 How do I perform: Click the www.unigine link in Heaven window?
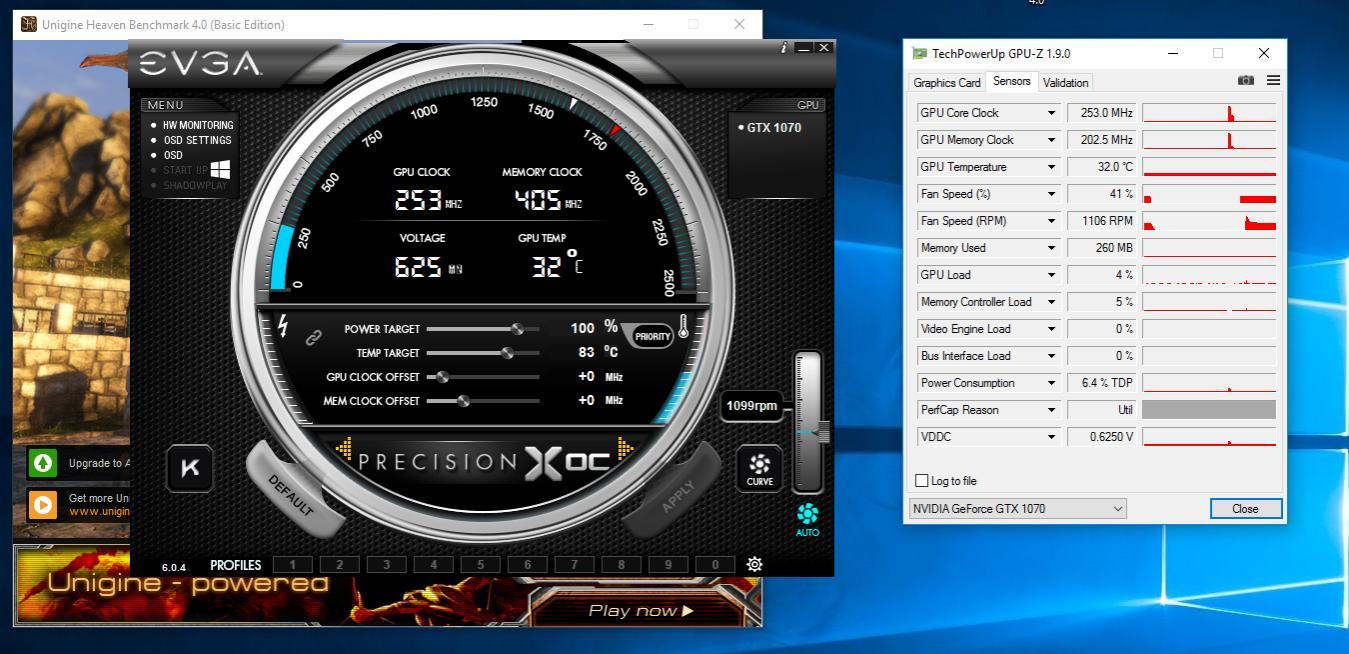click(x=99, y=511)
